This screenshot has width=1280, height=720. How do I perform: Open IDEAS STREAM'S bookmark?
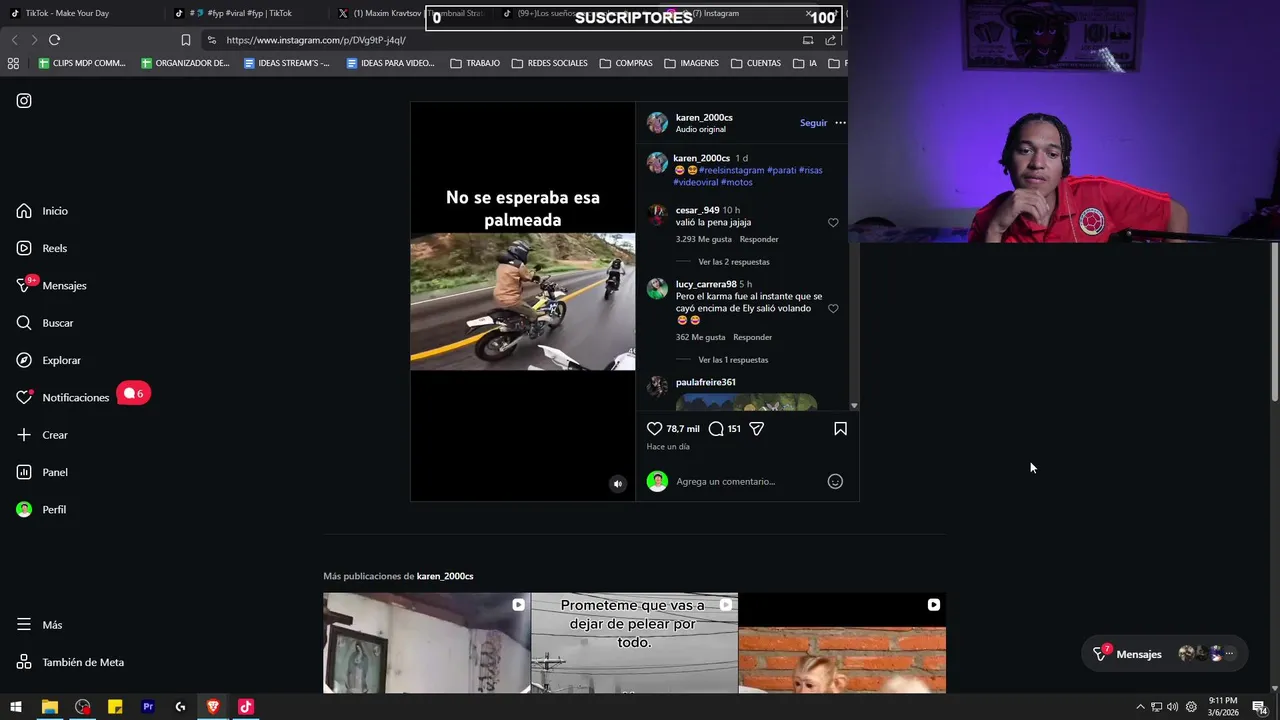tap(286, 63)
